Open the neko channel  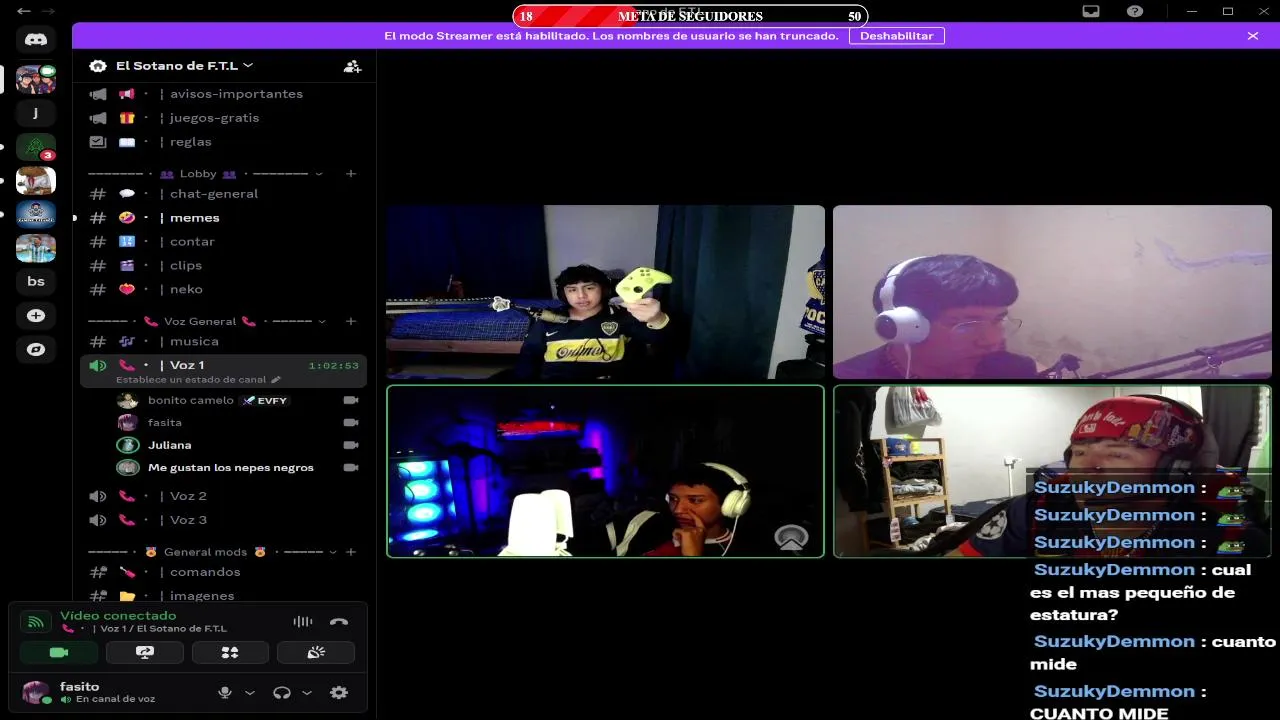point(223,290)
